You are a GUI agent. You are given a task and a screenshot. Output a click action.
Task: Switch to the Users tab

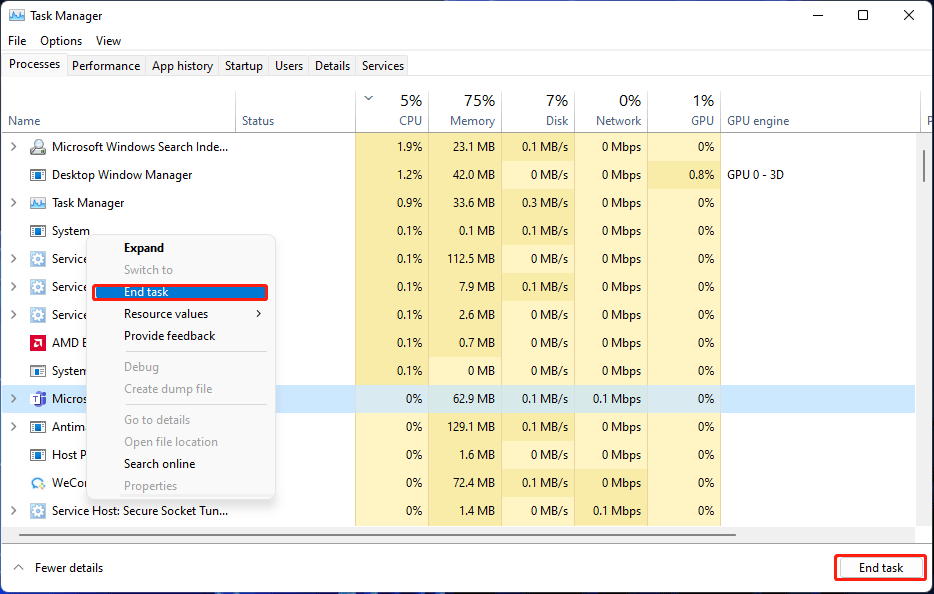[289, 66]
